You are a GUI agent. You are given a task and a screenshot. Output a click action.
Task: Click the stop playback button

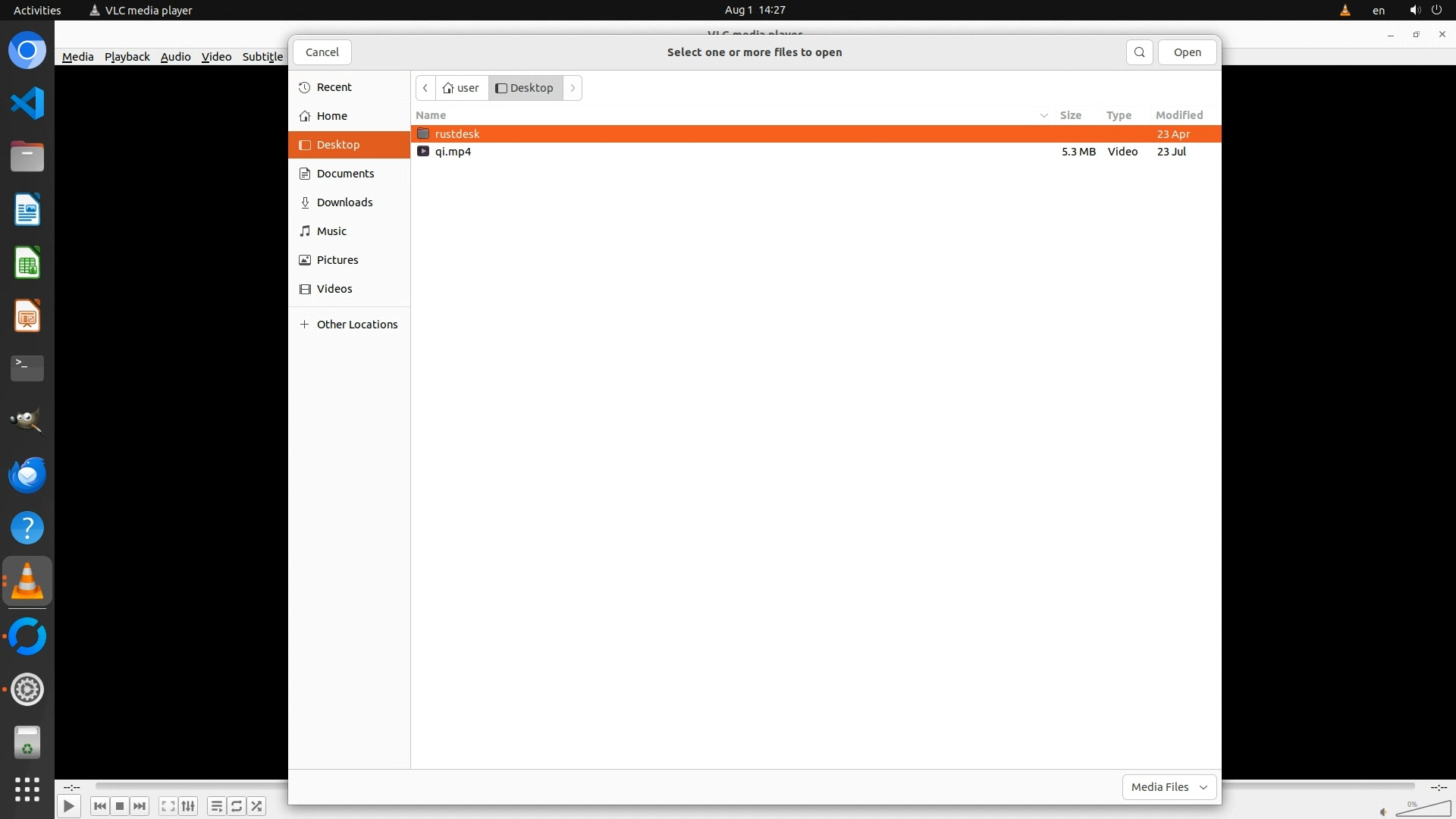(120, 806)
